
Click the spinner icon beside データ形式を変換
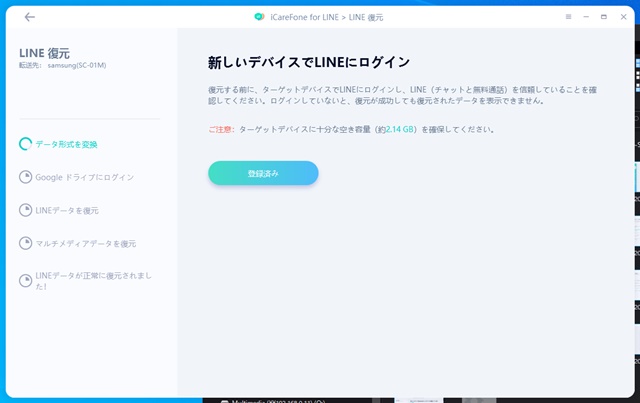tap(25, 144)
